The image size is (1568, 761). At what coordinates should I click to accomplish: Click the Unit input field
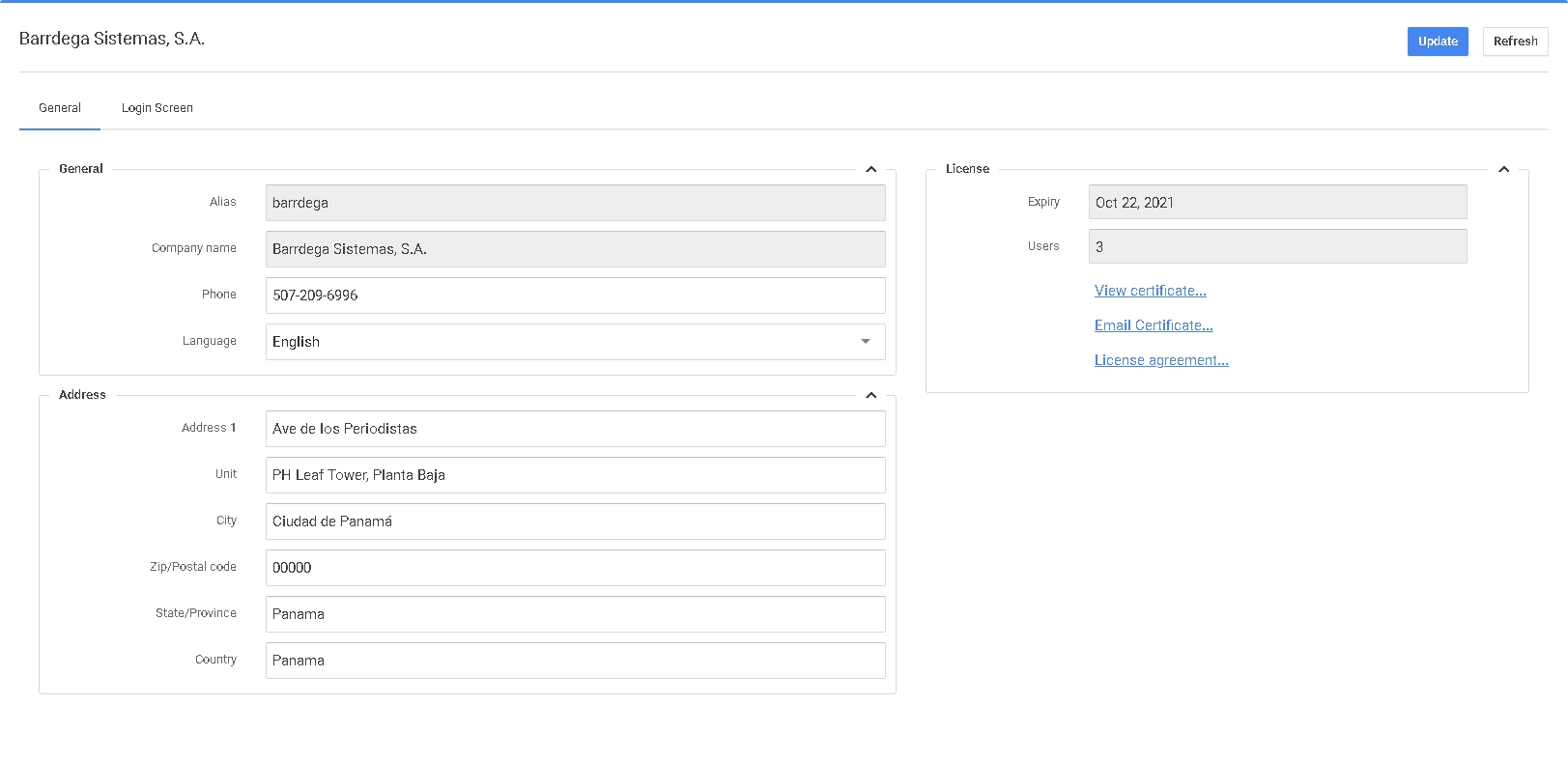tap(575, 475)
